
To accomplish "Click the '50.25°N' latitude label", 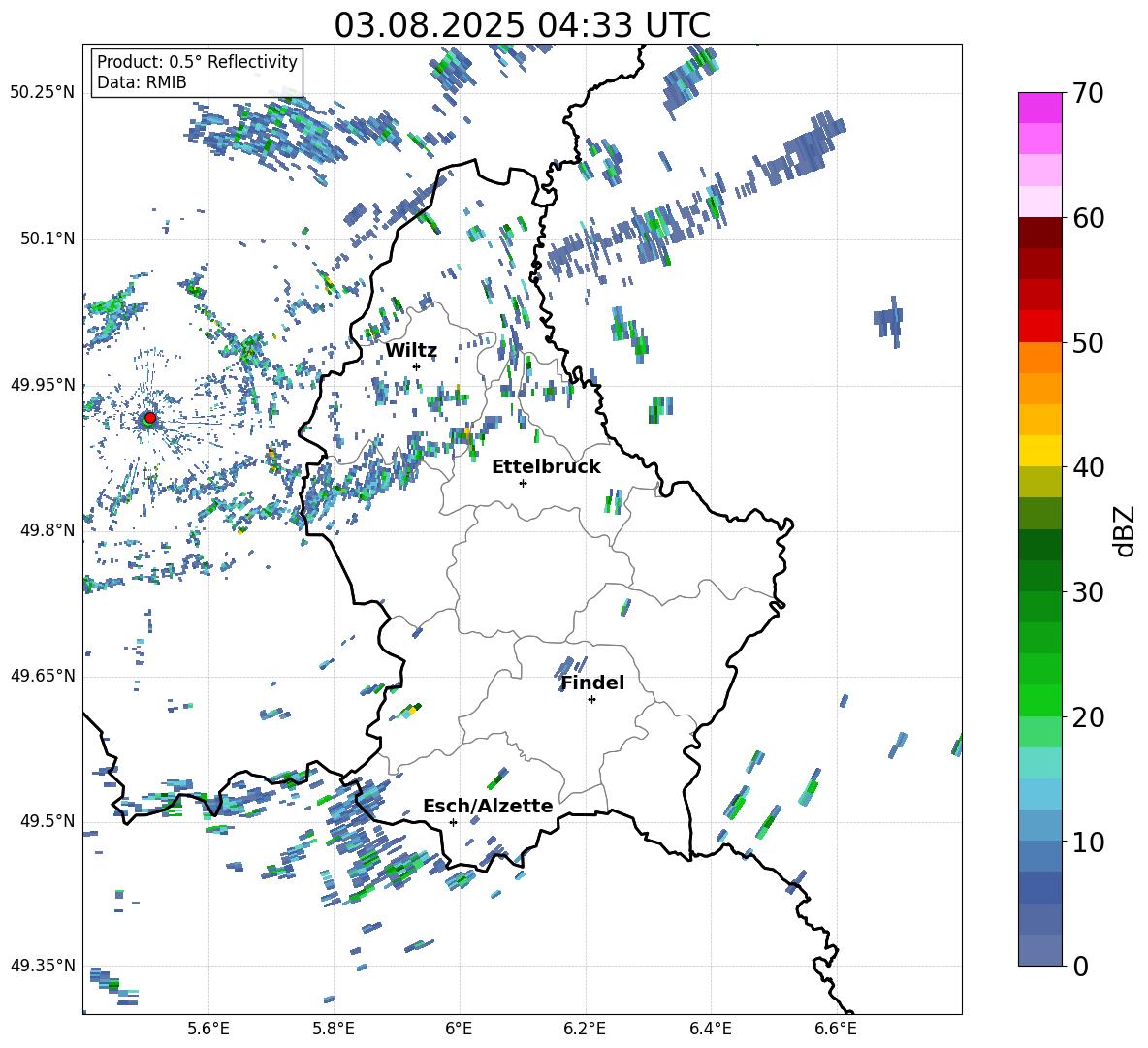I will [x=43, y=93].
